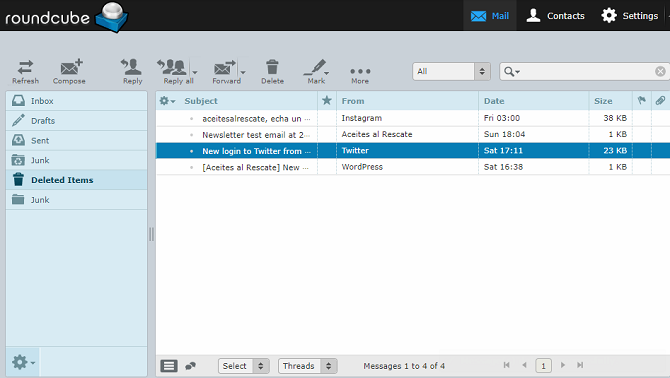Open the Contacts section
The height and width of the screenshot is (378, 670).
(x=555, y=16)
